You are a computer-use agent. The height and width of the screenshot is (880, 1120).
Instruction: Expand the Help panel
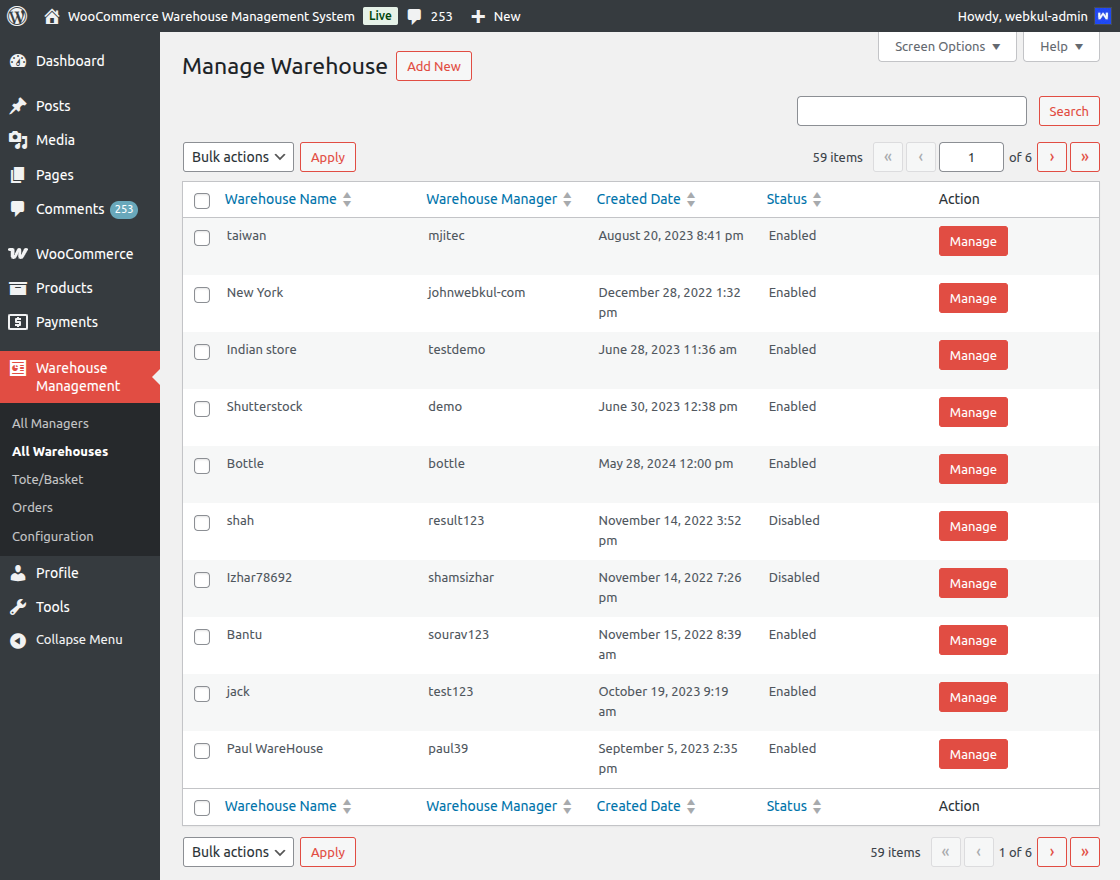pyautogui.click(x=1061, y=46)
